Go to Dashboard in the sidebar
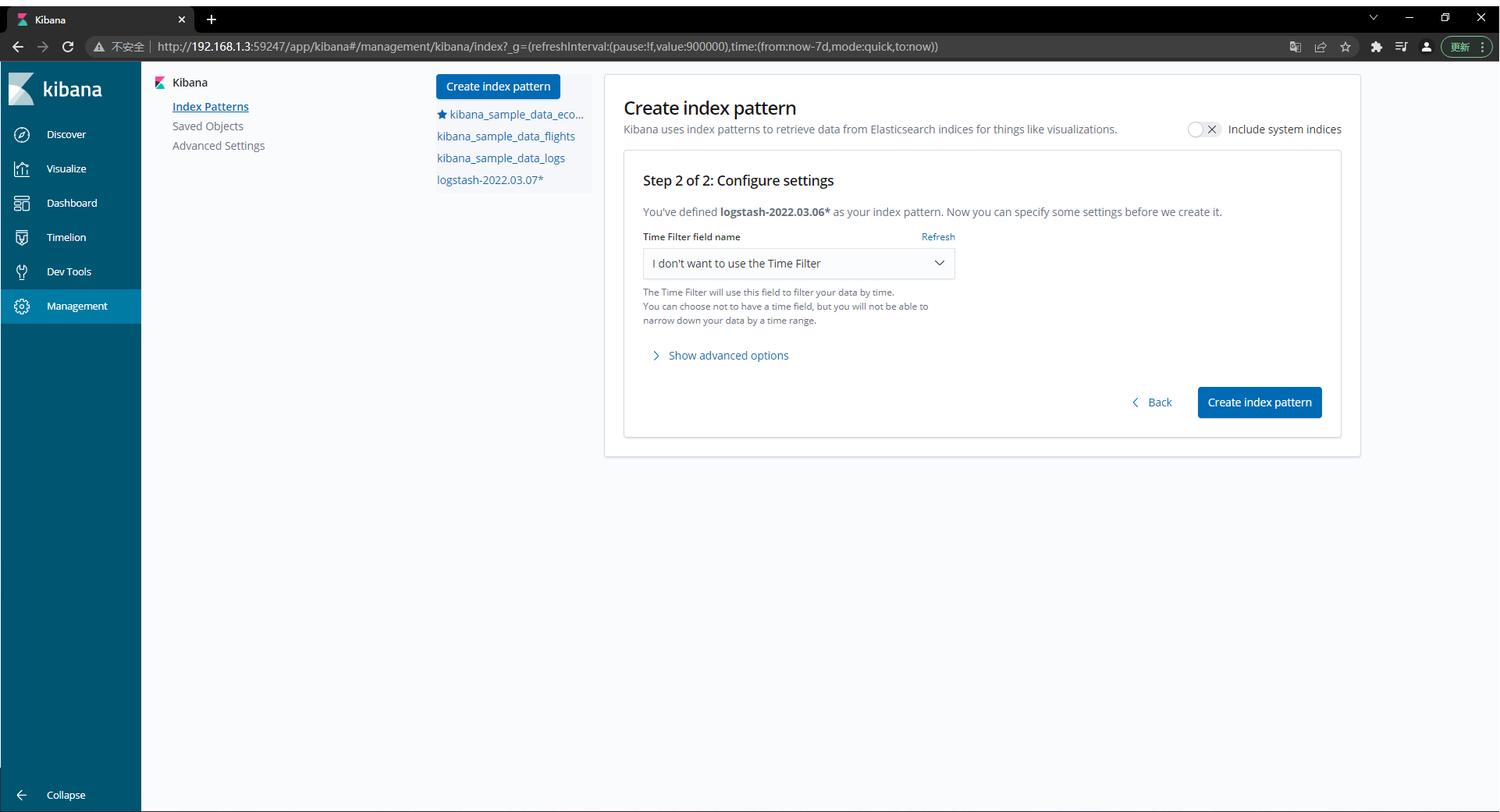 72,204
